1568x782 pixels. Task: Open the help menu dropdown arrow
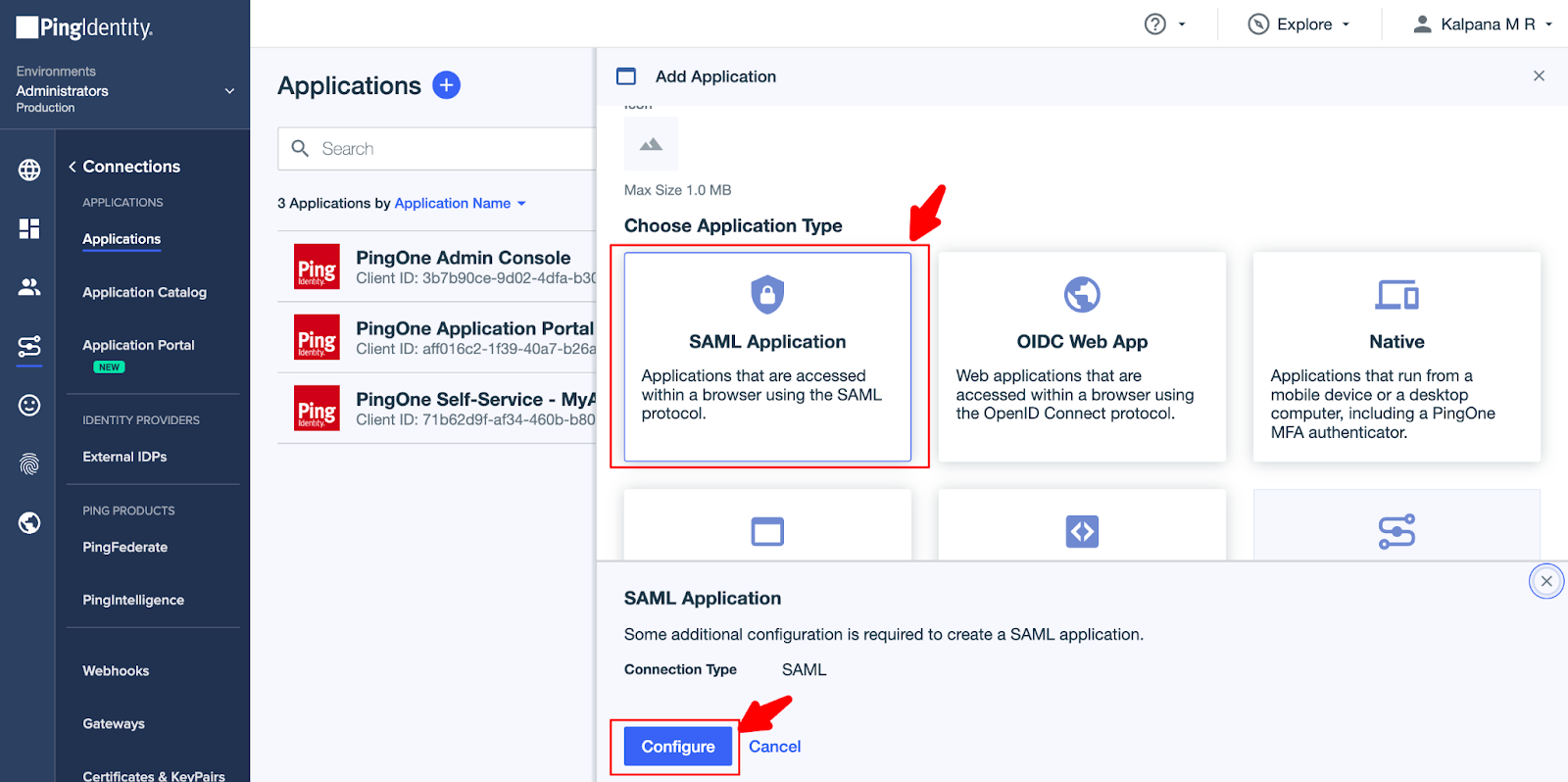pos(1182,24)
